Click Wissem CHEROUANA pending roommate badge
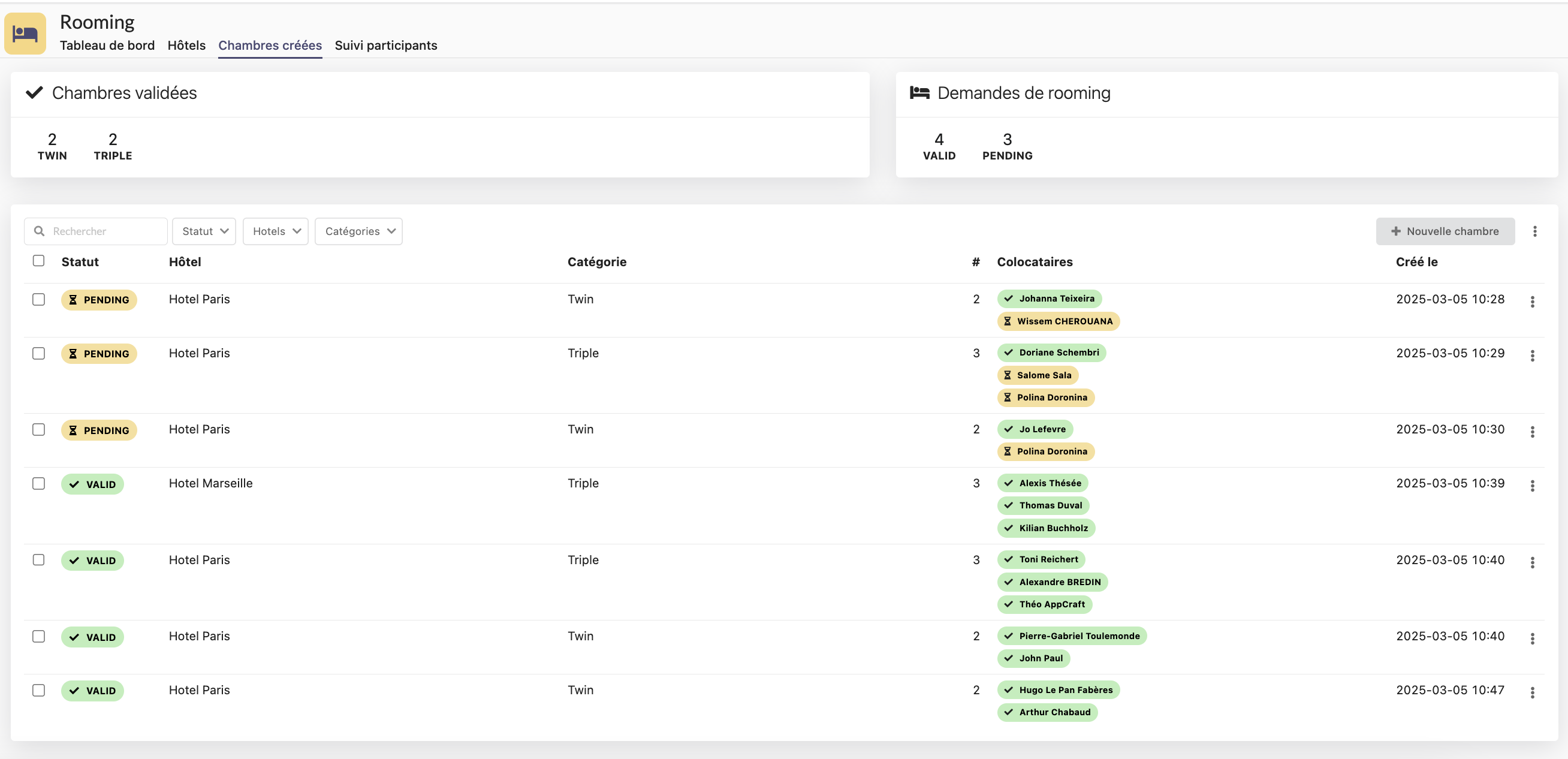The height and width of the screenshot is (759, 1568). [x=1058, y=321]
